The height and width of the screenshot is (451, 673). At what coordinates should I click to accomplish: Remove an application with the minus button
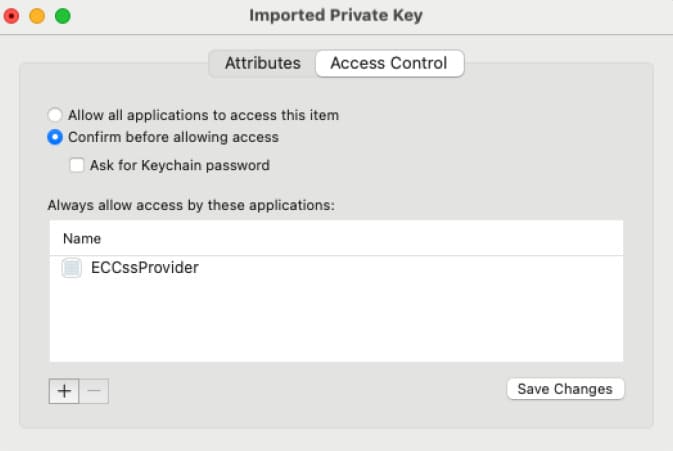pos(94,391)
